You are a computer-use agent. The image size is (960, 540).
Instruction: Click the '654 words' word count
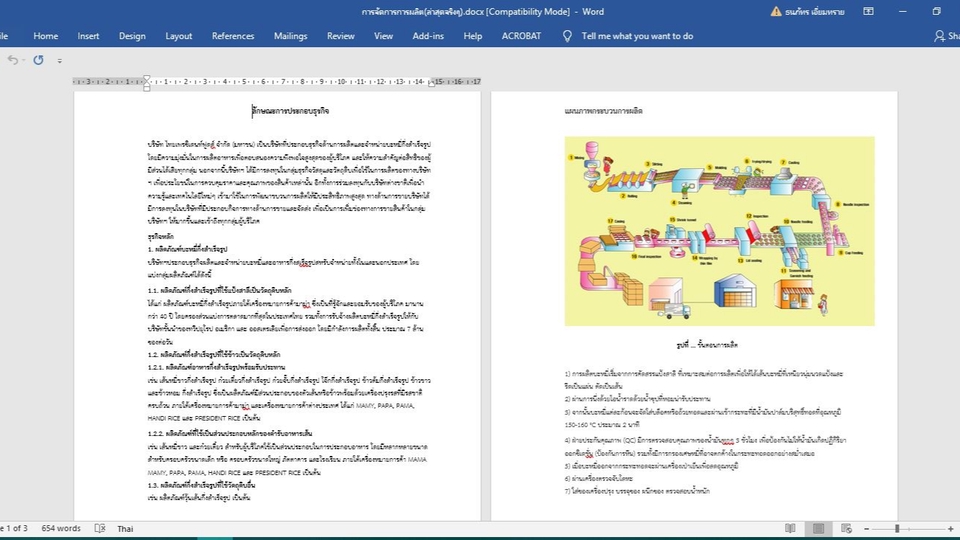[61, 528]
